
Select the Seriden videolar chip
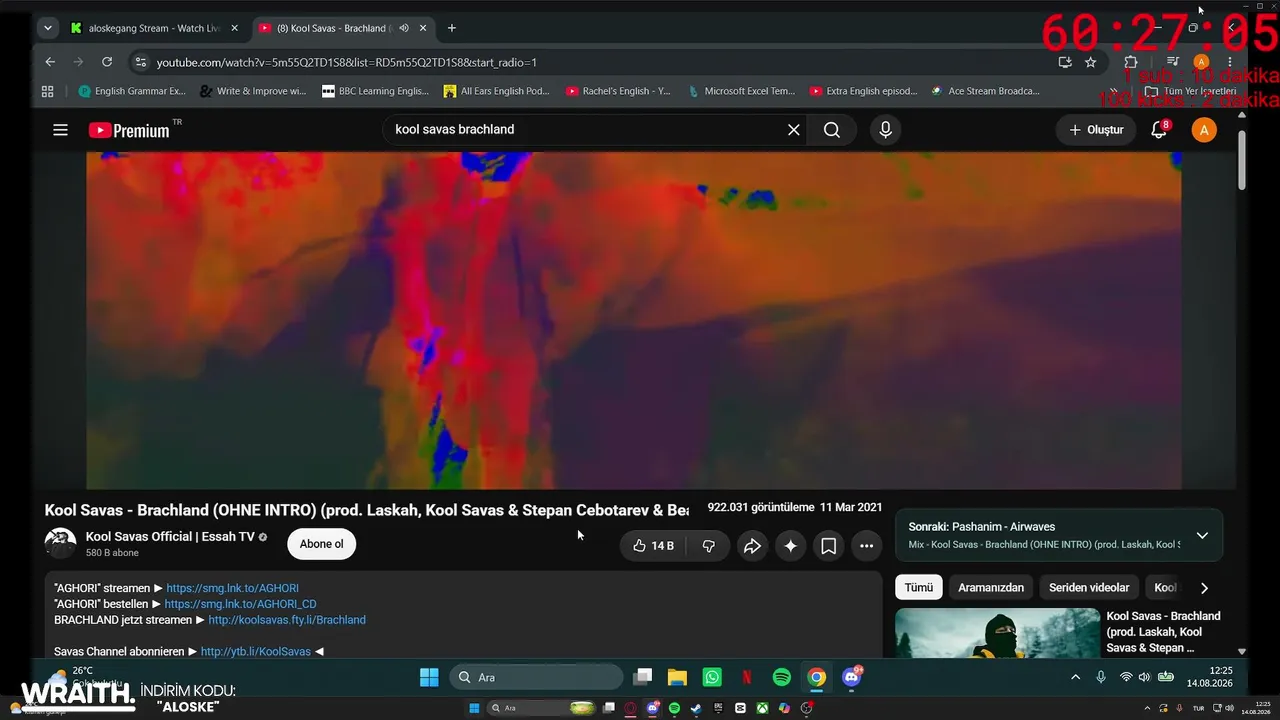tap(1089, 588)
